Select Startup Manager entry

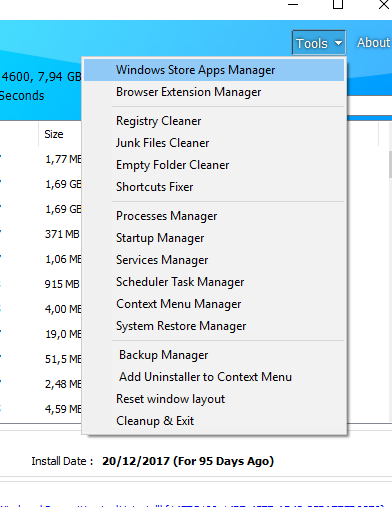click(x=214, y=238)
